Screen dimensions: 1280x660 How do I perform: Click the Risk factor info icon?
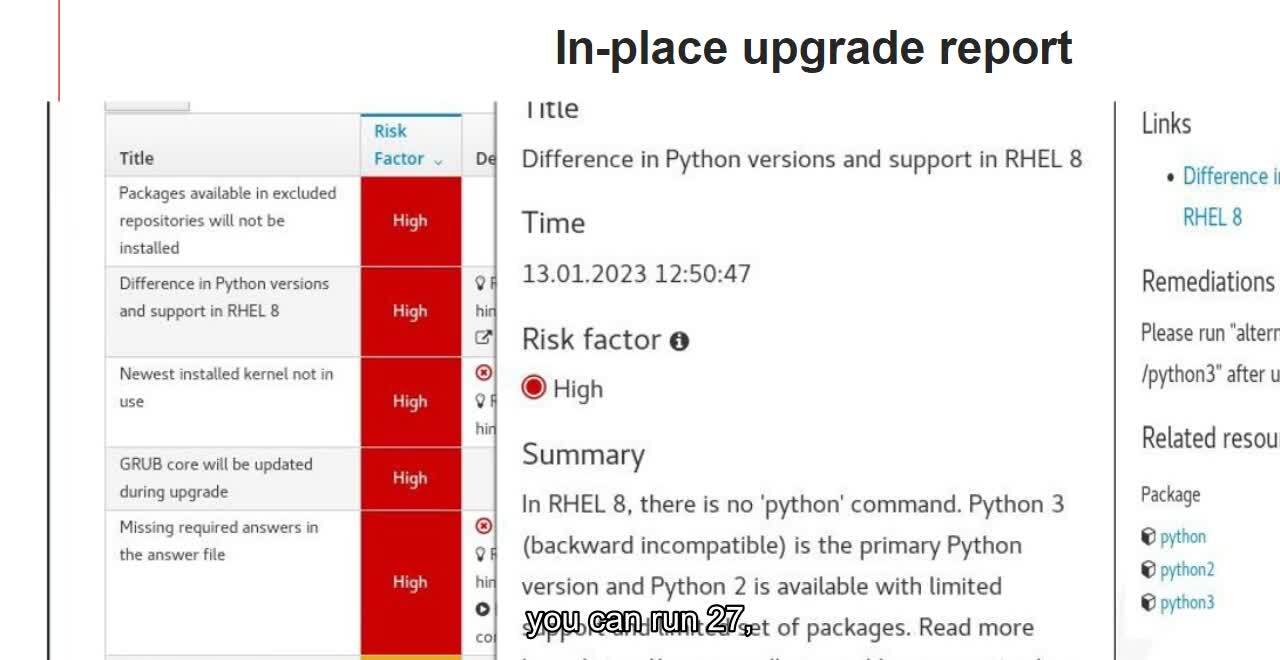pos(680,341)
